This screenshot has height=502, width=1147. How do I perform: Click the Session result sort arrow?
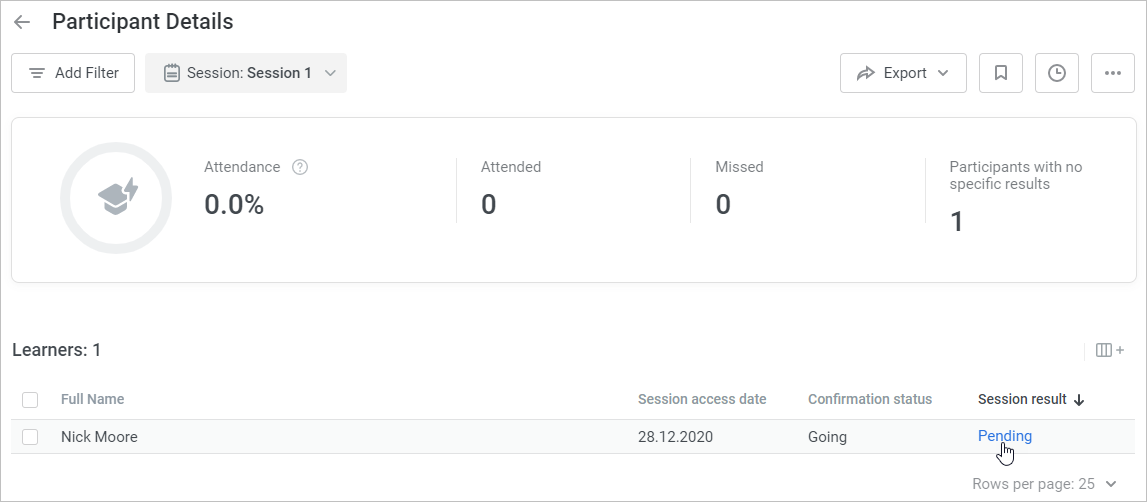1079,400
